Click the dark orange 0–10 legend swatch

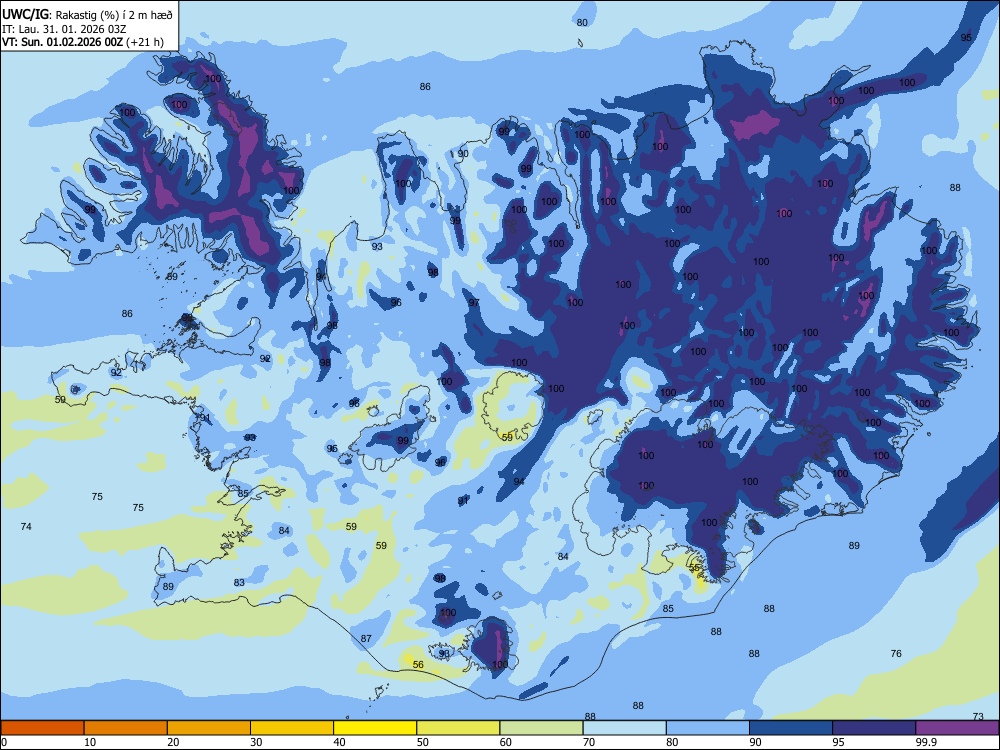coord(42,728)
